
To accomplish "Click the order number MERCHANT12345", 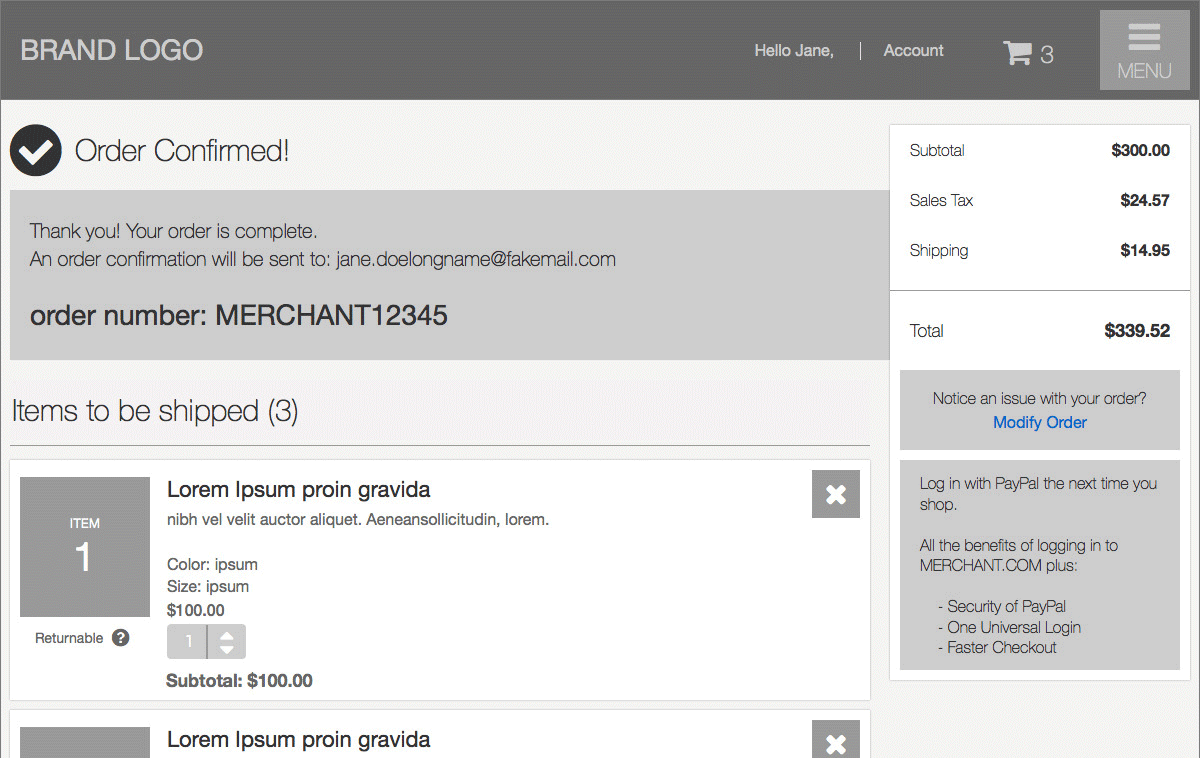I will 331,316.
